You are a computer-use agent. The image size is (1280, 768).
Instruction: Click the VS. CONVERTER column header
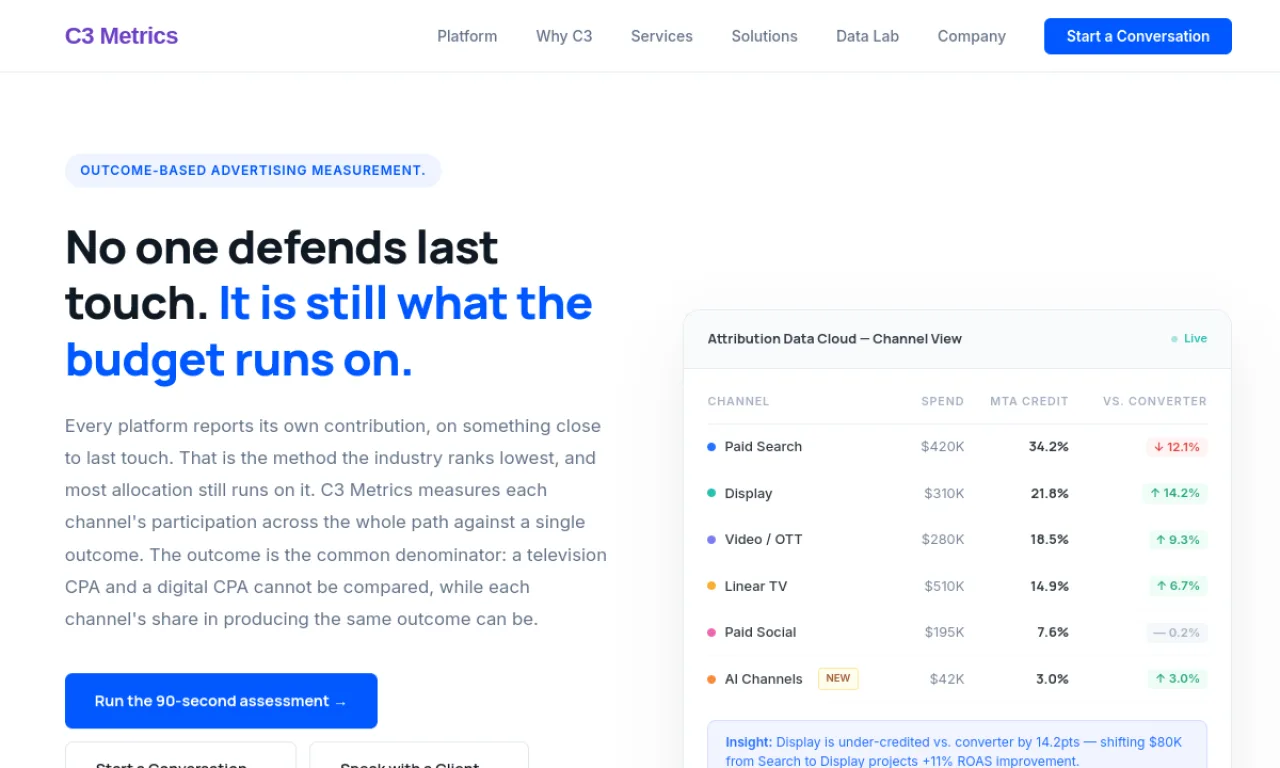coord(1155,401)
